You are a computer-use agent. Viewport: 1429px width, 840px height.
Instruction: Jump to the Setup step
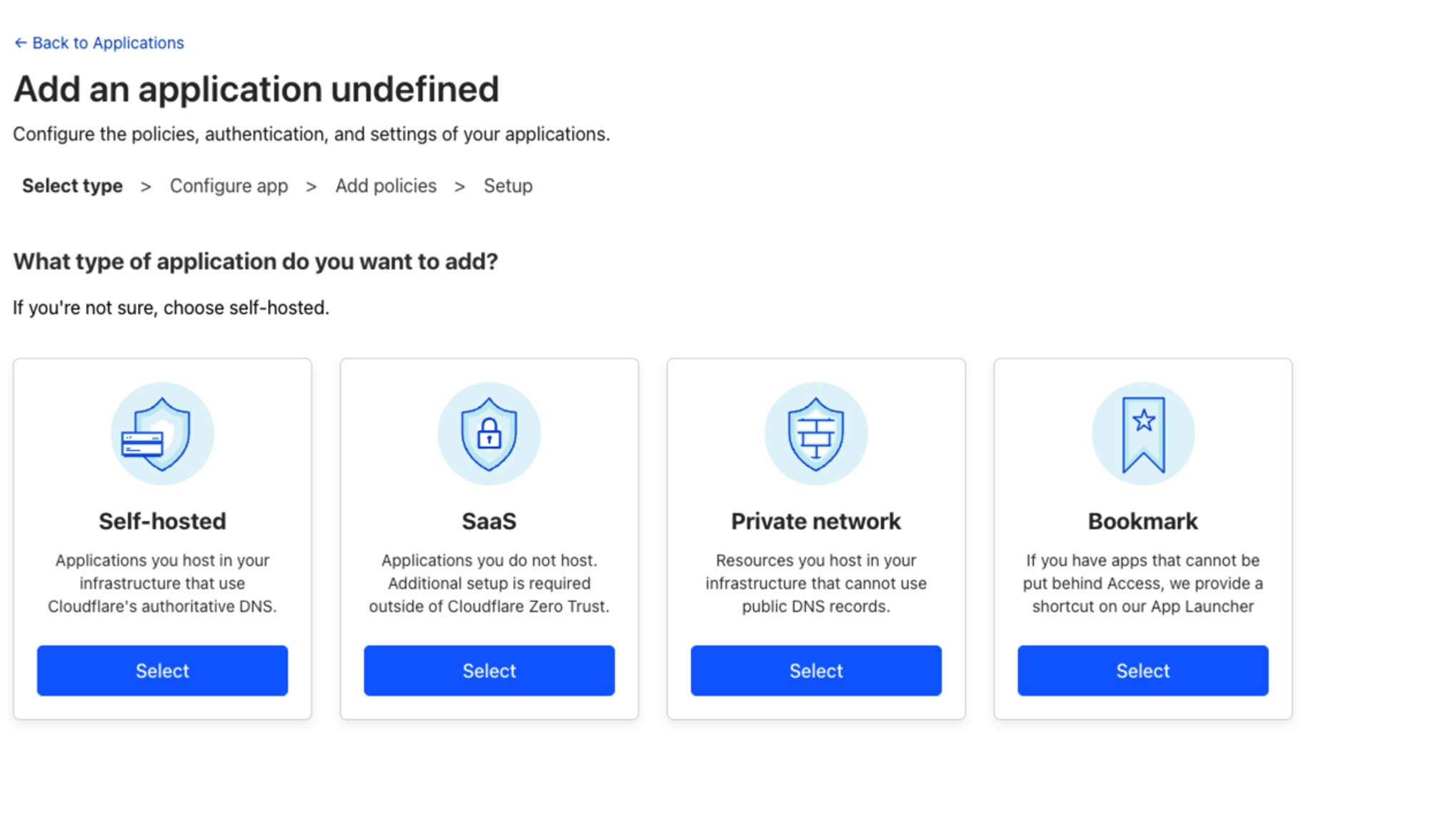pos(508,186)
